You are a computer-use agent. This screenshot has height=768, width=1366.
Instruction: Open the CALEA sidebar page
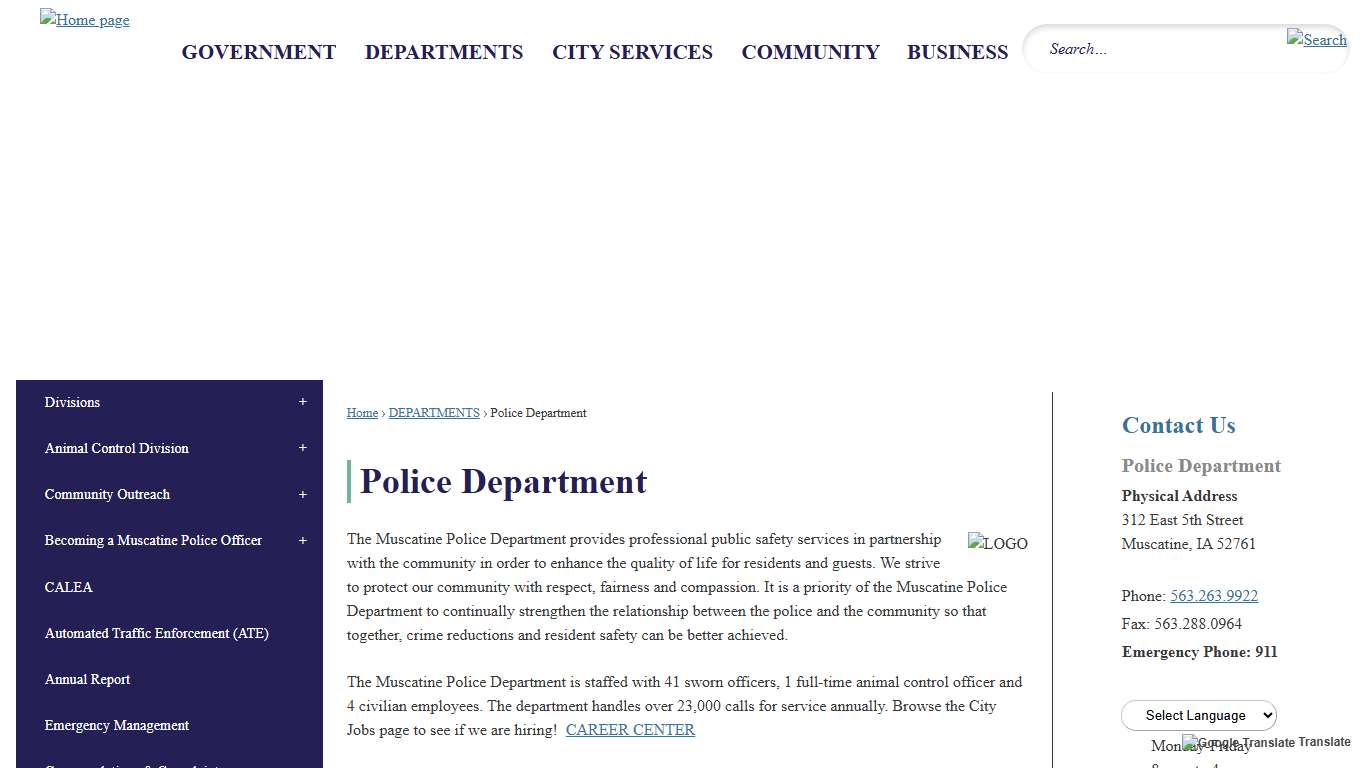[69, 587]
